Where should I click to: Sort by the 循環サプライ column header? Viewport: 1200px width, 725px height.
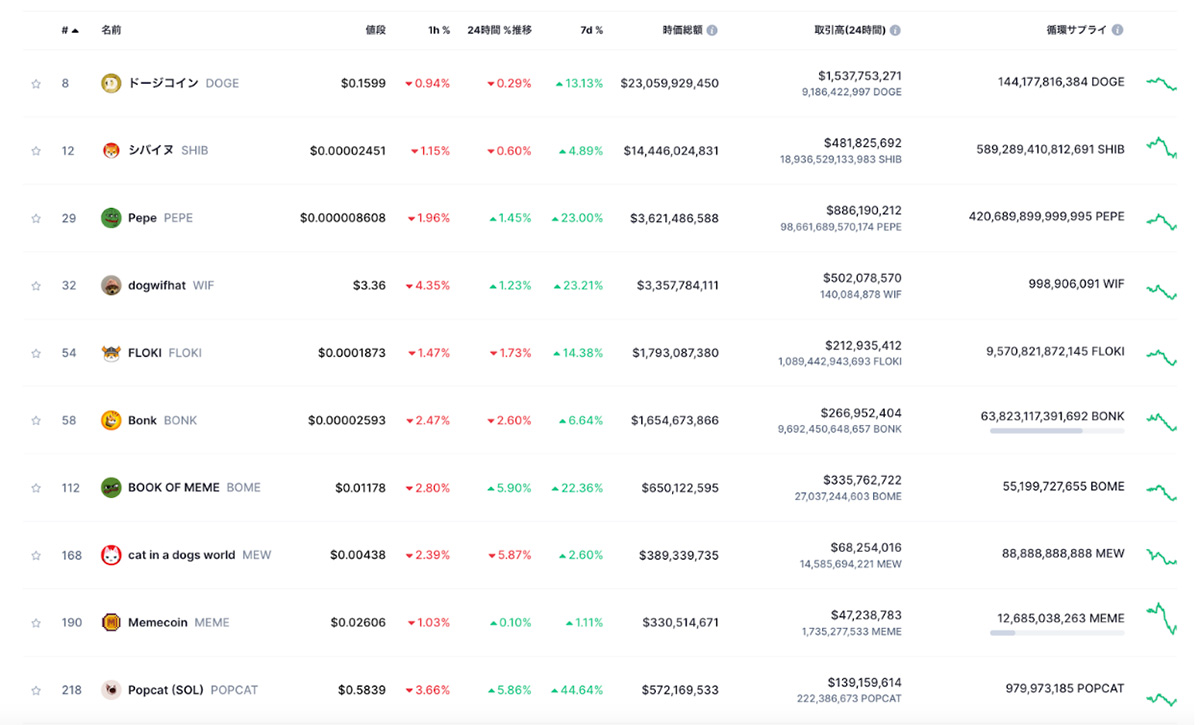pos(1076,30)
